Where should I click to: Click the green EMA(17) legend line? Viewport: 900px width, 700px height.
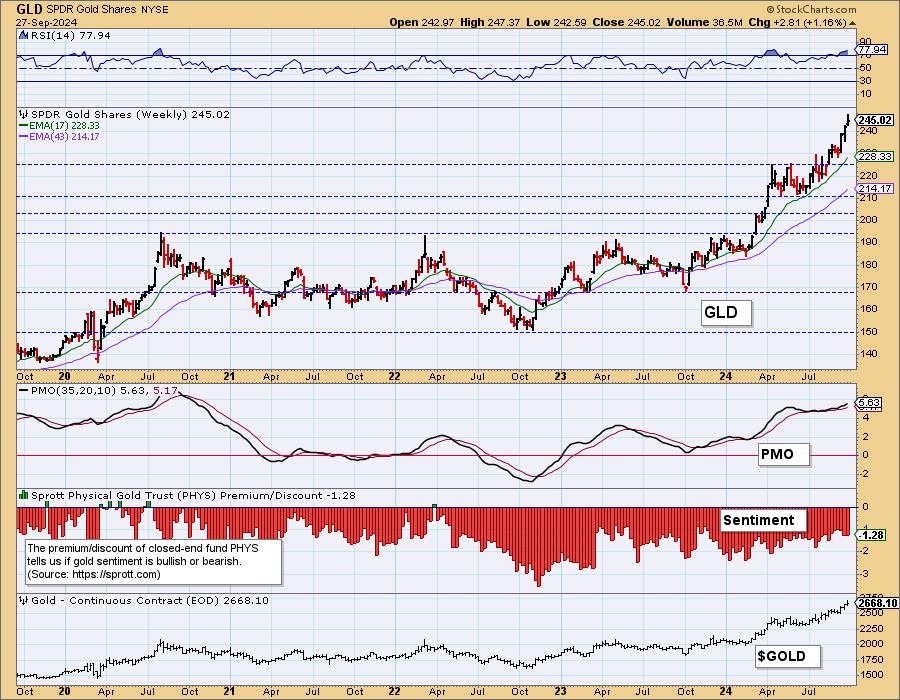point(24,126)
